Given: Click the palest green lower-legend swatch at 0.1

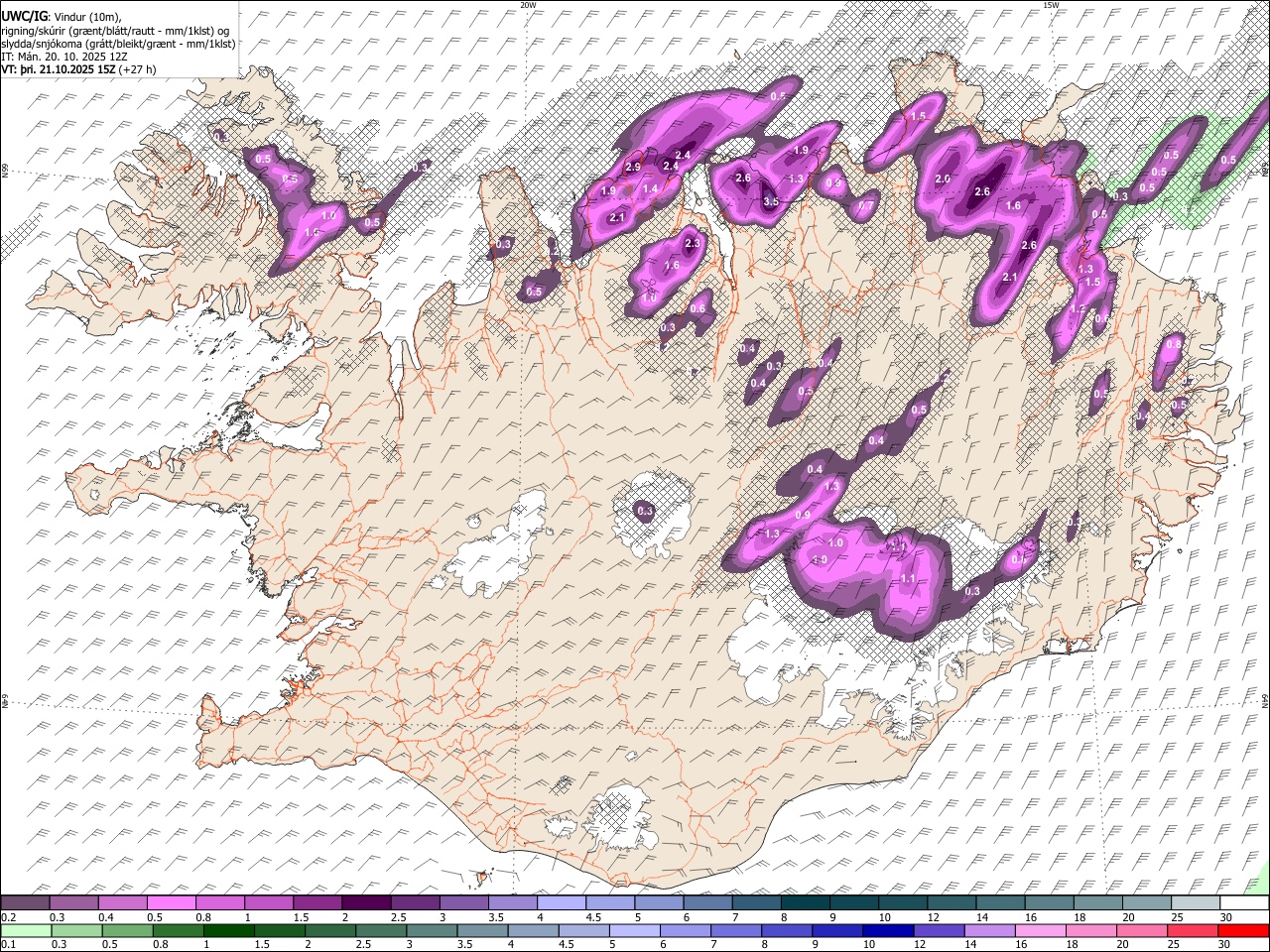Looking at the screenshot, I should pyautogui.click(x=26, y=930).
